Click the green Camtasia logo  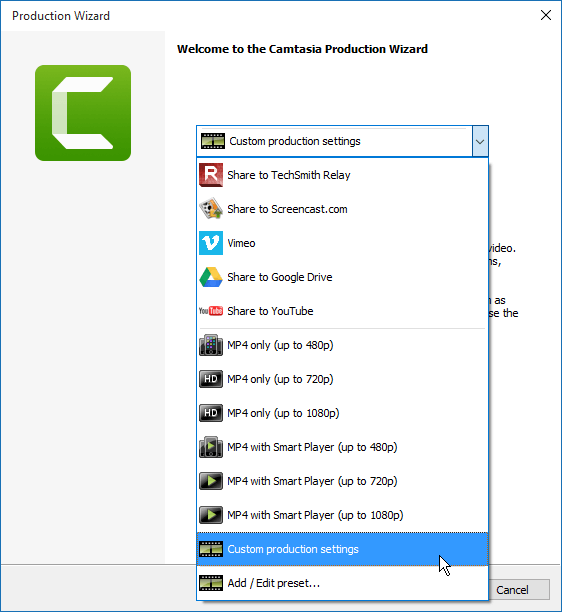[x=83, y=113]
